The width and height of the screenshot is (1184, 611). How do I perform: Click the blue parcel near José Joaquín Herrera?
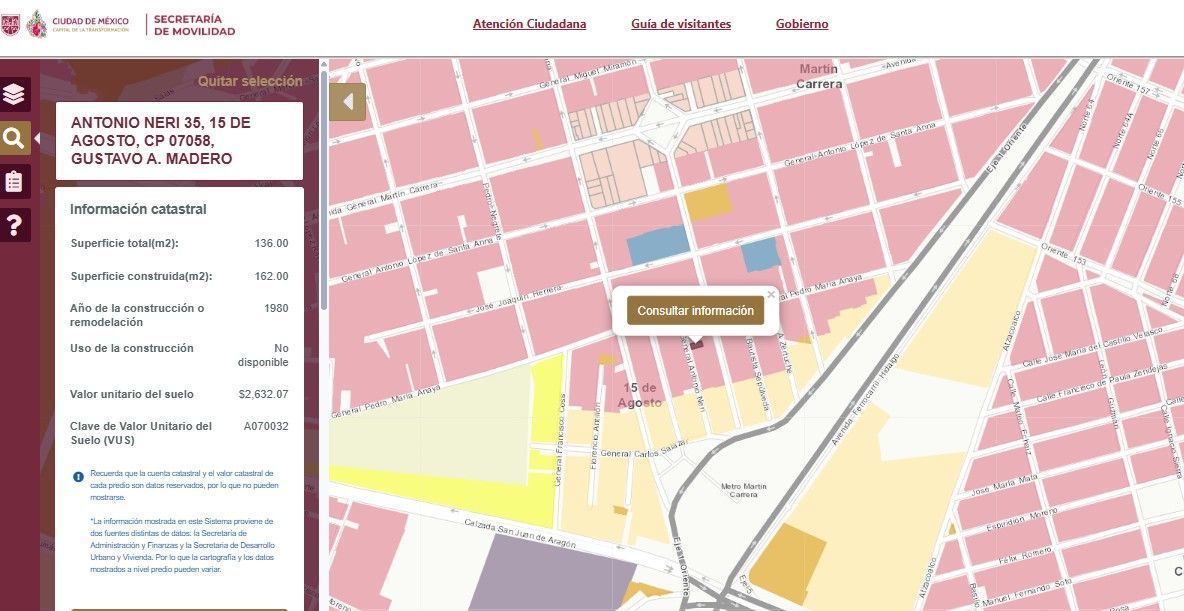[657, 245]
